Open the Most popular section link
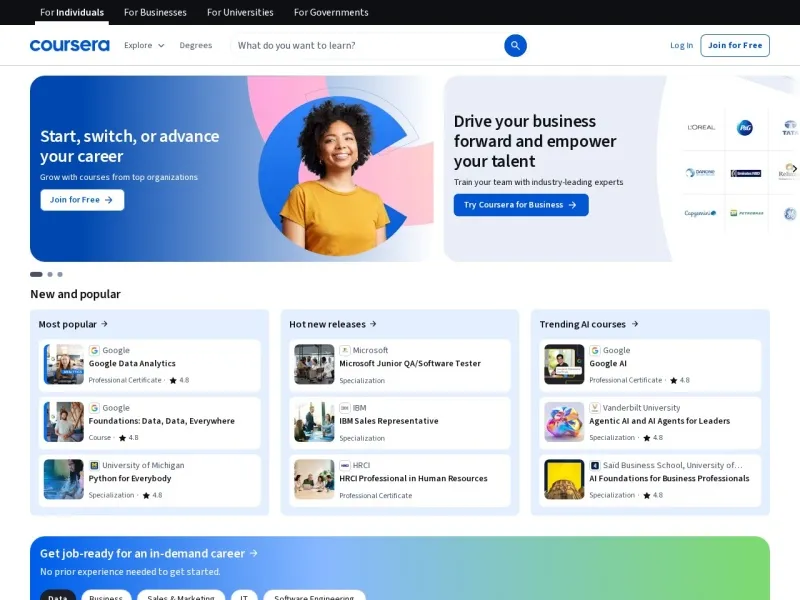800x600 pixels. (73, 324)
